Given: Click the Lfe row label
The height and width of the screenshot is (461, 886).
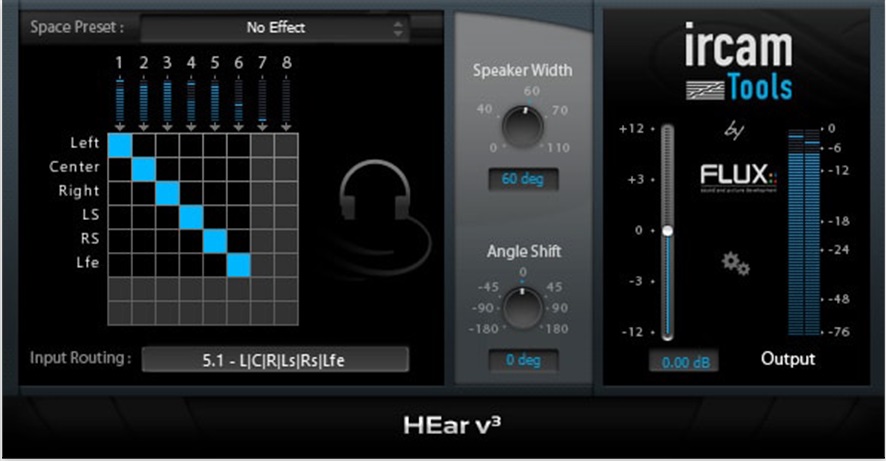Looking at the screenshot, I should pyautogui.click(x=88, y=262).
